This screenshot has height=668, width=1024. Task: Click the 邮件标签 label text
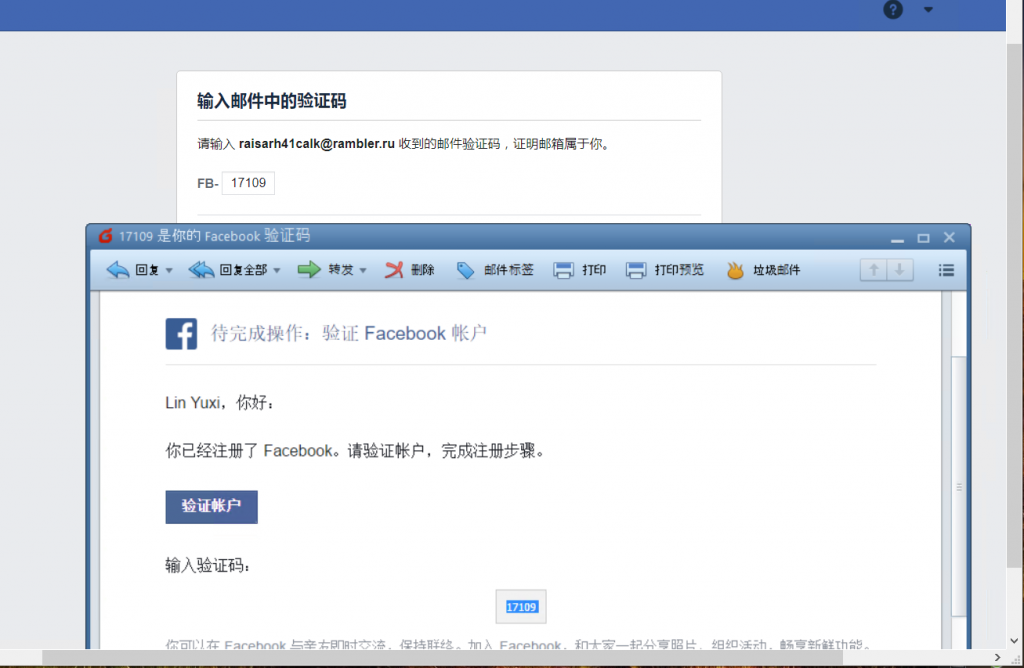tap(509, 270)
